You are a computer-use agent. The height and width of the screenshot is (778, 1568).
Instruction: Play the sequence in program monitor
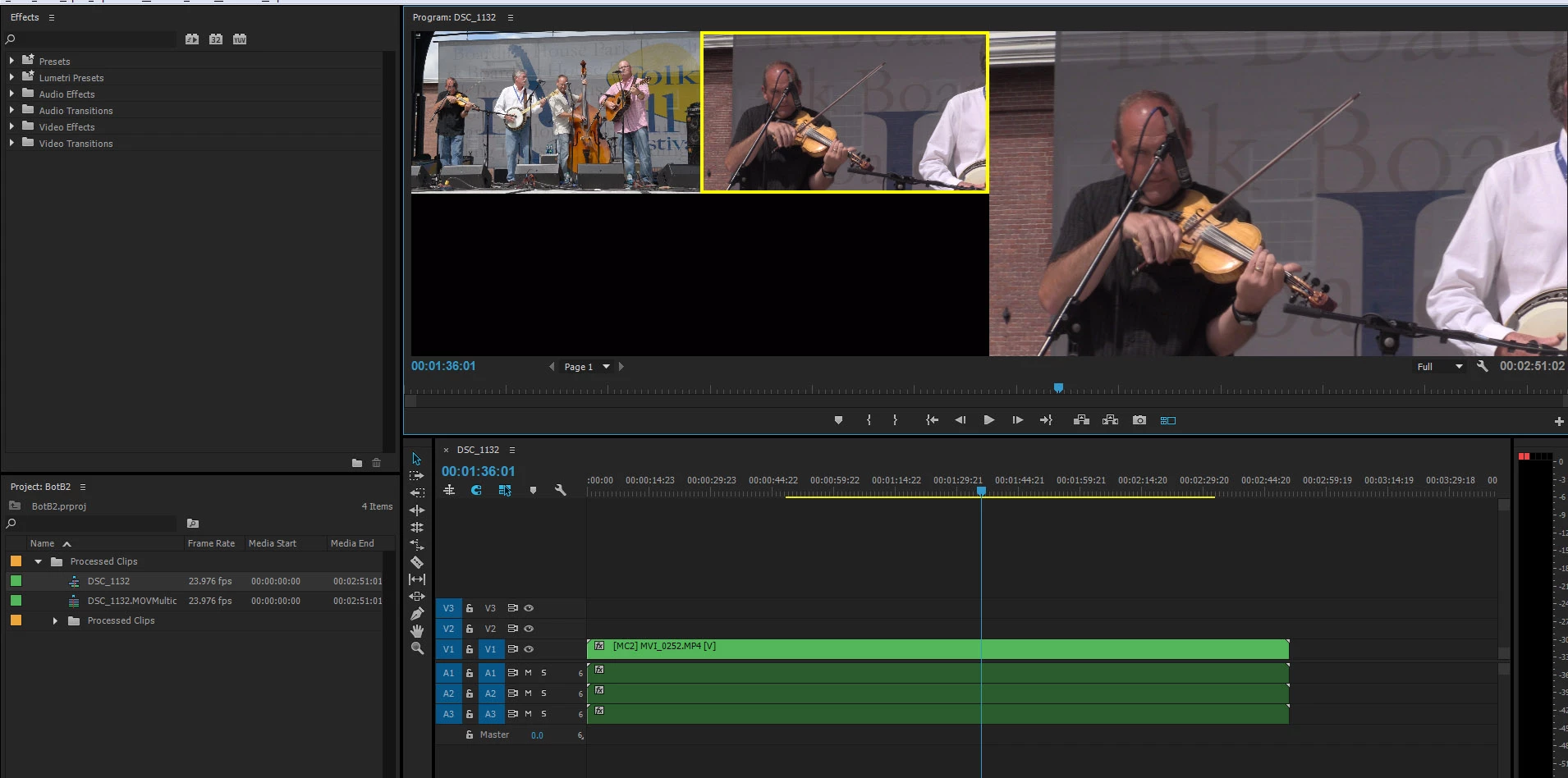click(x=989, y=420)
